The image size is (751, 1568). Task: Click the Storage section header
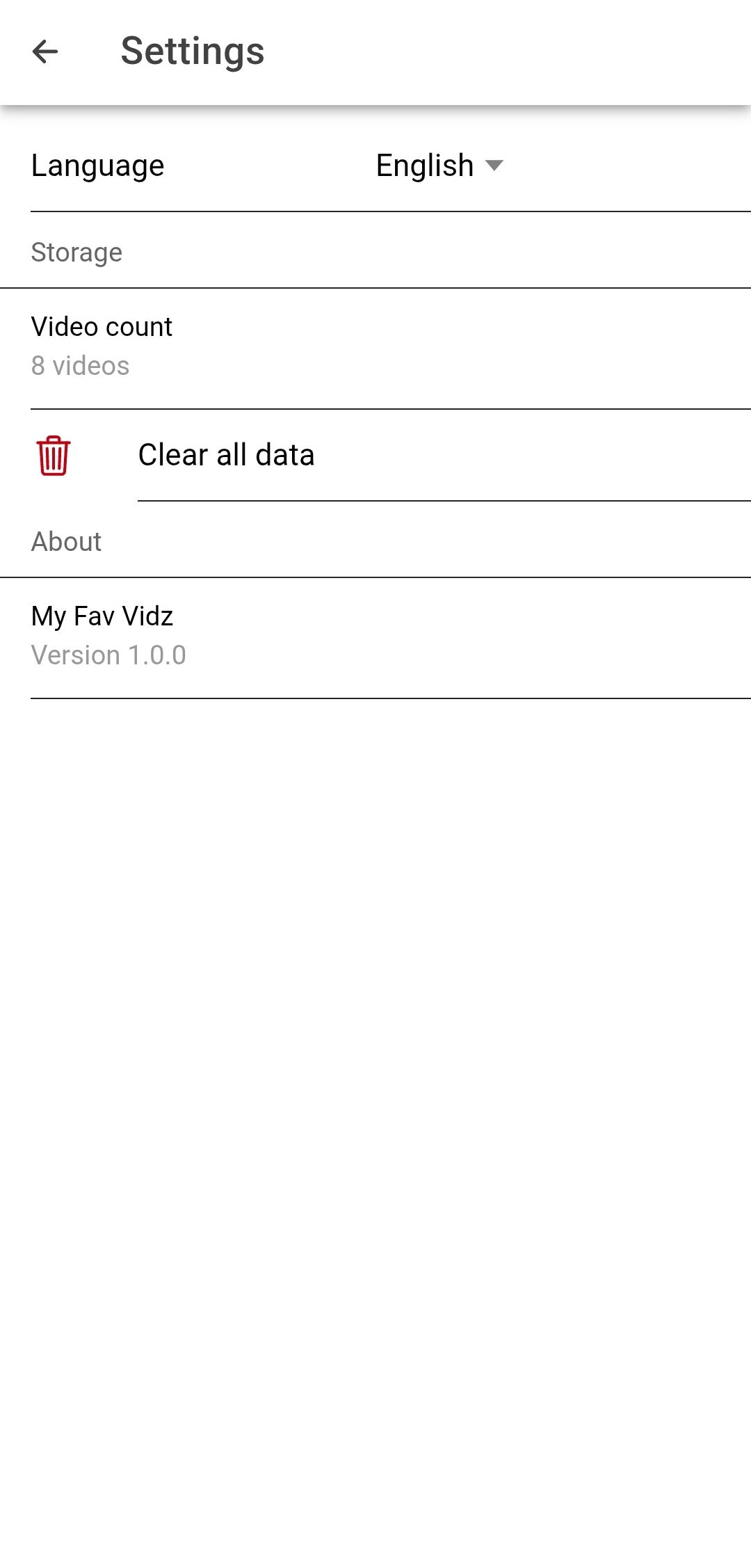tap(76, 252)
